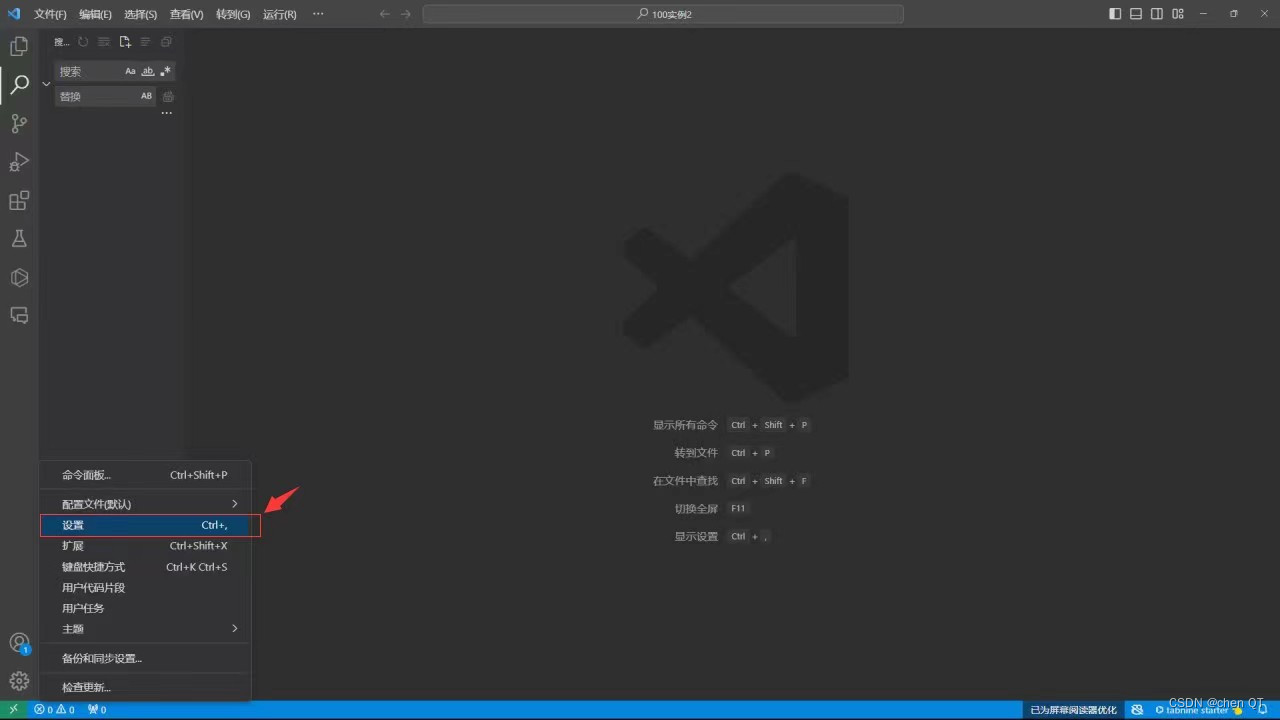Viewport: 1280px width, 720px height.
Task: Refresh search results
Action: (83, 42)
